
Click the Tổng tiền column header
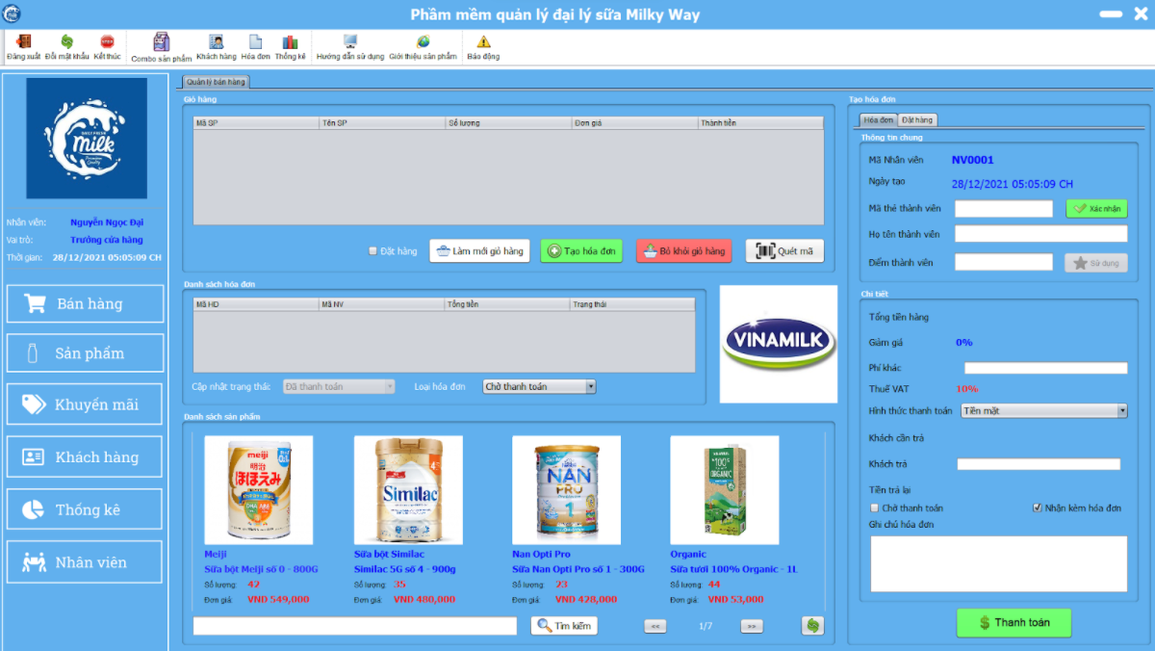[x=508, y=304]
